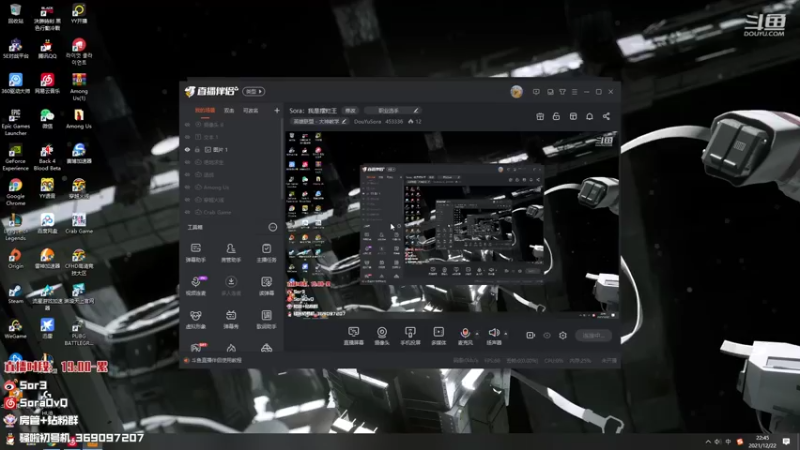Click the 直播中 streaming status button
800x450 pixels.
pyautogui.click(x=593, y=335)
